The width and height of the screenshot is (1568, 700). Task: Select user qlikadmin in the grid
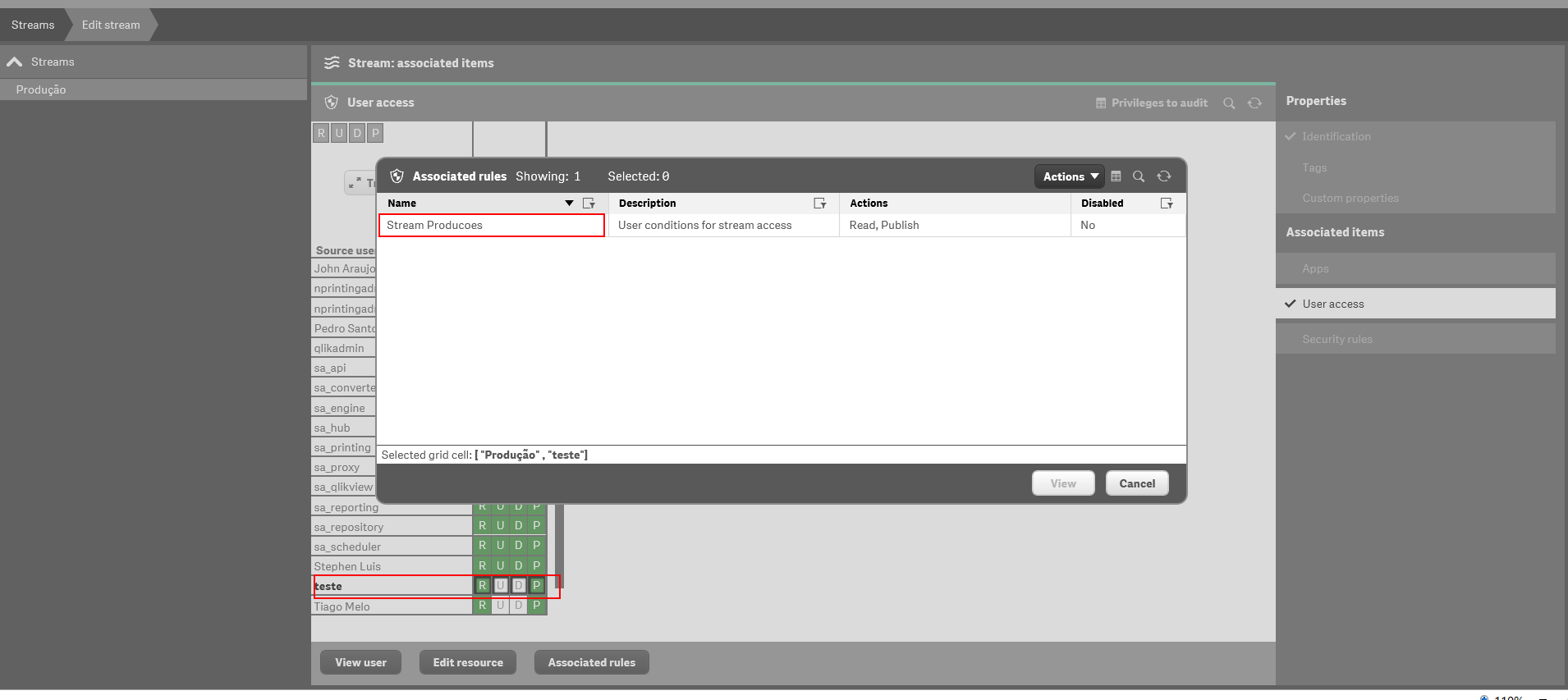(344, 348)
